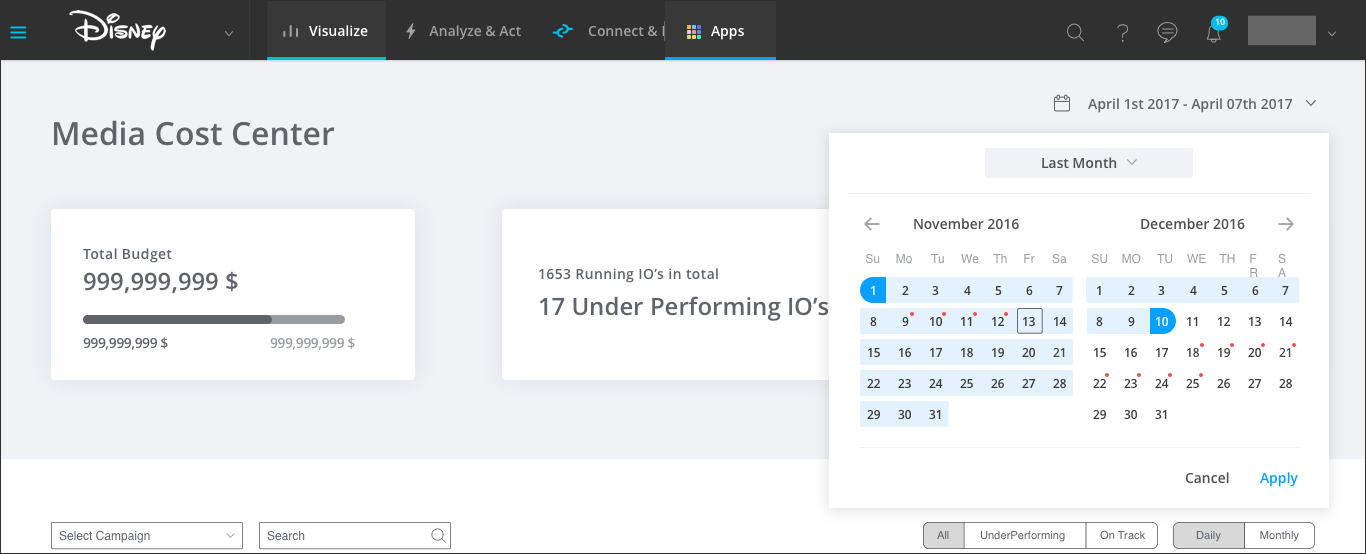Open notifications bell with badge 10
Image resolution: width=1366 pixels, height=554 pixels.
pyautogui.click(x=1214, y=32)
